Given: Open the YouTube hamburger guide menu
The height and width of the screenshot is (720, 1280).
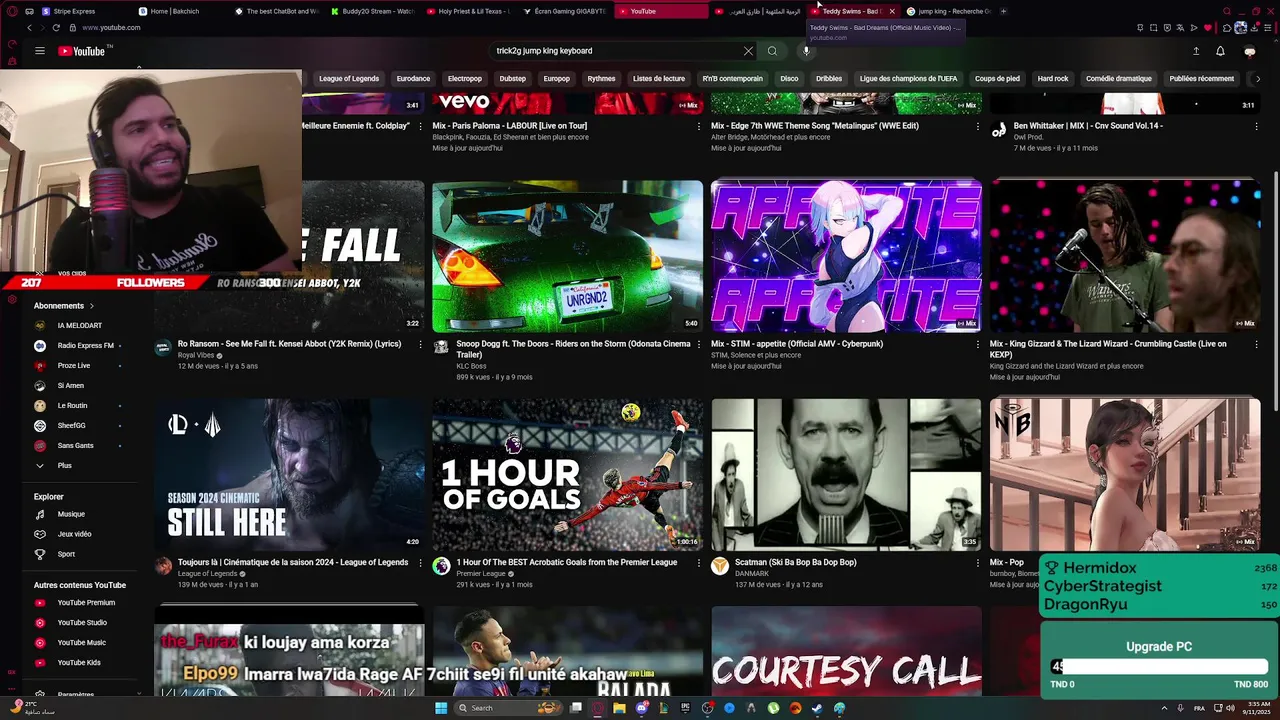Looking at the screenshot, I should click(40, 51).
